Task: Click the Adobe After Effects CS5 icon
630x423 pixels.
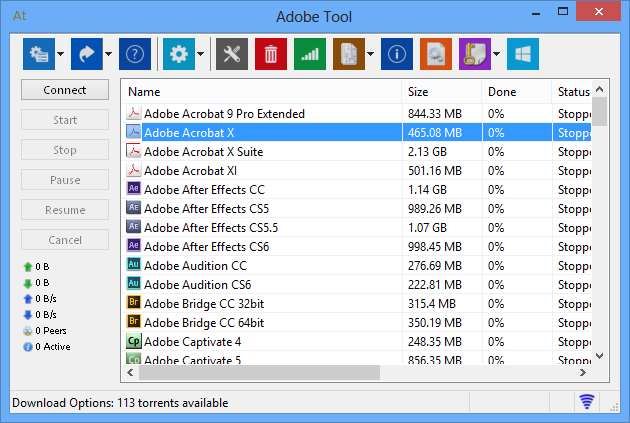Action: (133, 208)
